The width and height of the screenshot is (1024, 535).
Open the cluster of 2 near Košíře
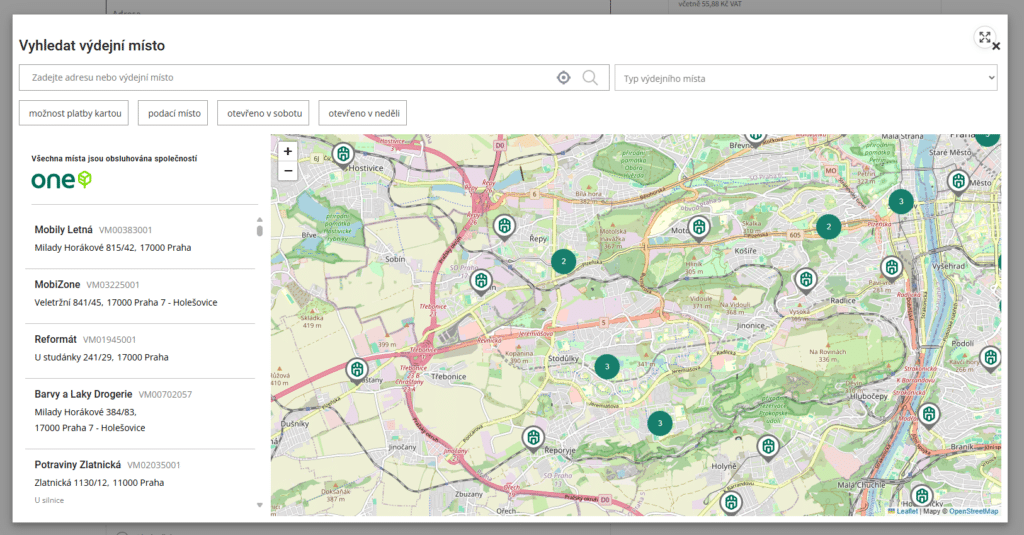coord(829,227)
